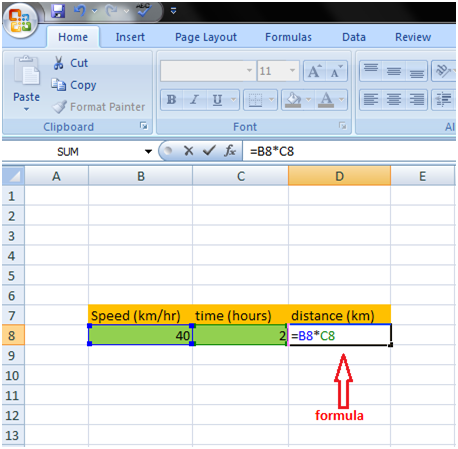Decrease font size with Shrink Font
This screenshot has width=458, height=449.
[336, 71]
